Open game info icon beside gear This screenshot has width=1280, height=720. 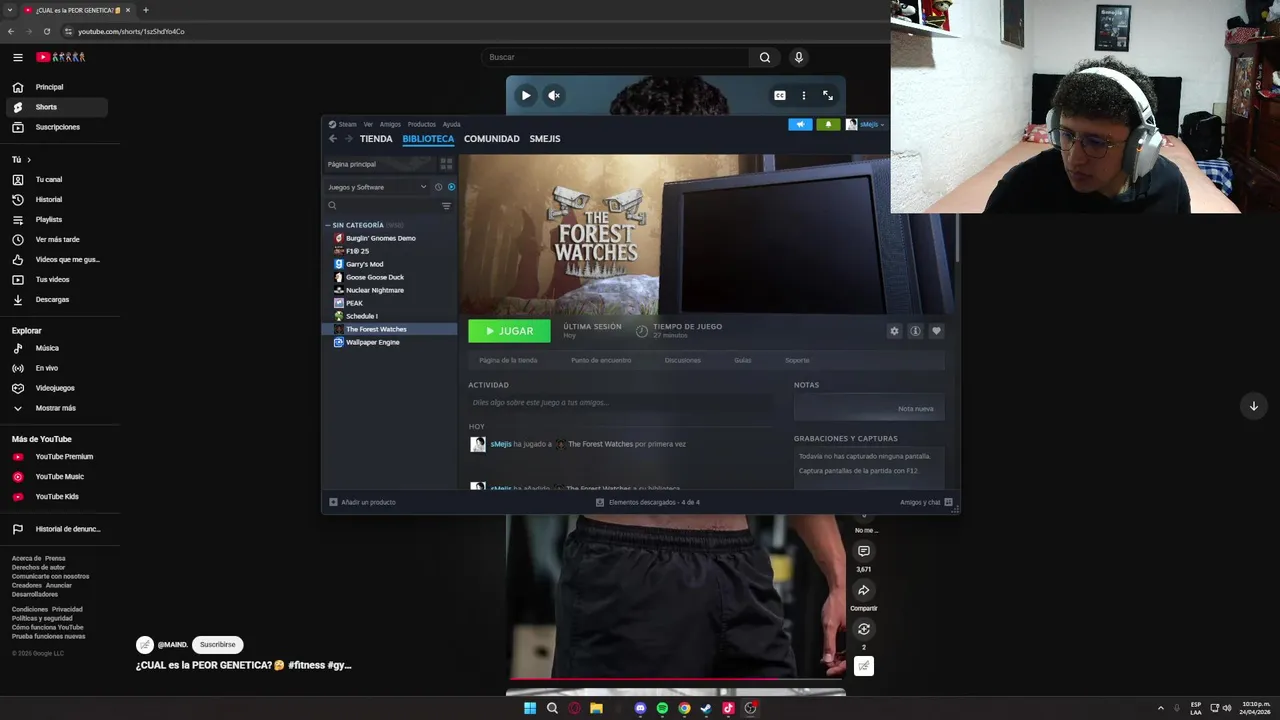pyautogui.click(x=915, y=331)
